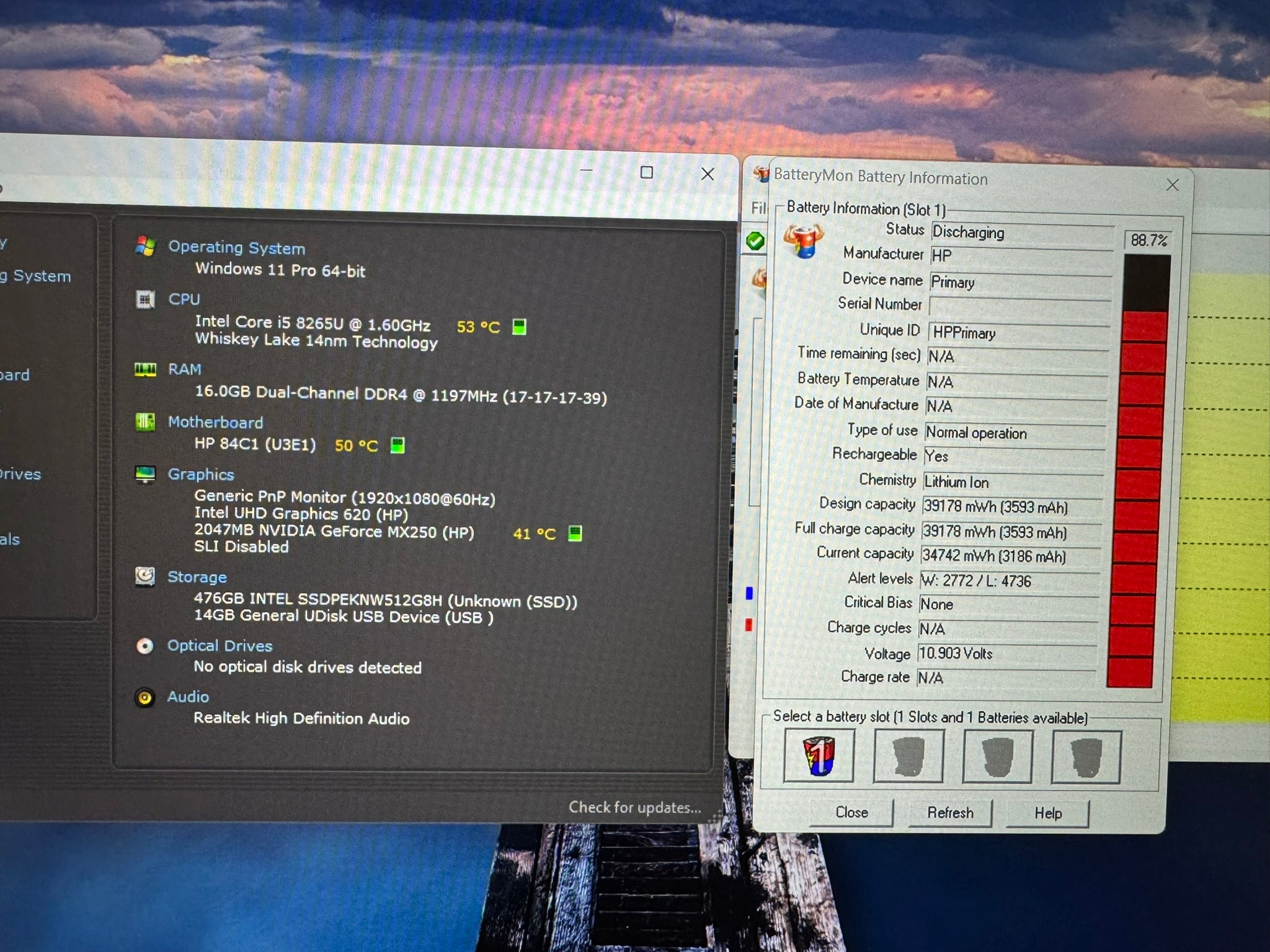Minimize the Speccy window
The width and height of the screenshot is (1270, 952).
tap(587, 170)
